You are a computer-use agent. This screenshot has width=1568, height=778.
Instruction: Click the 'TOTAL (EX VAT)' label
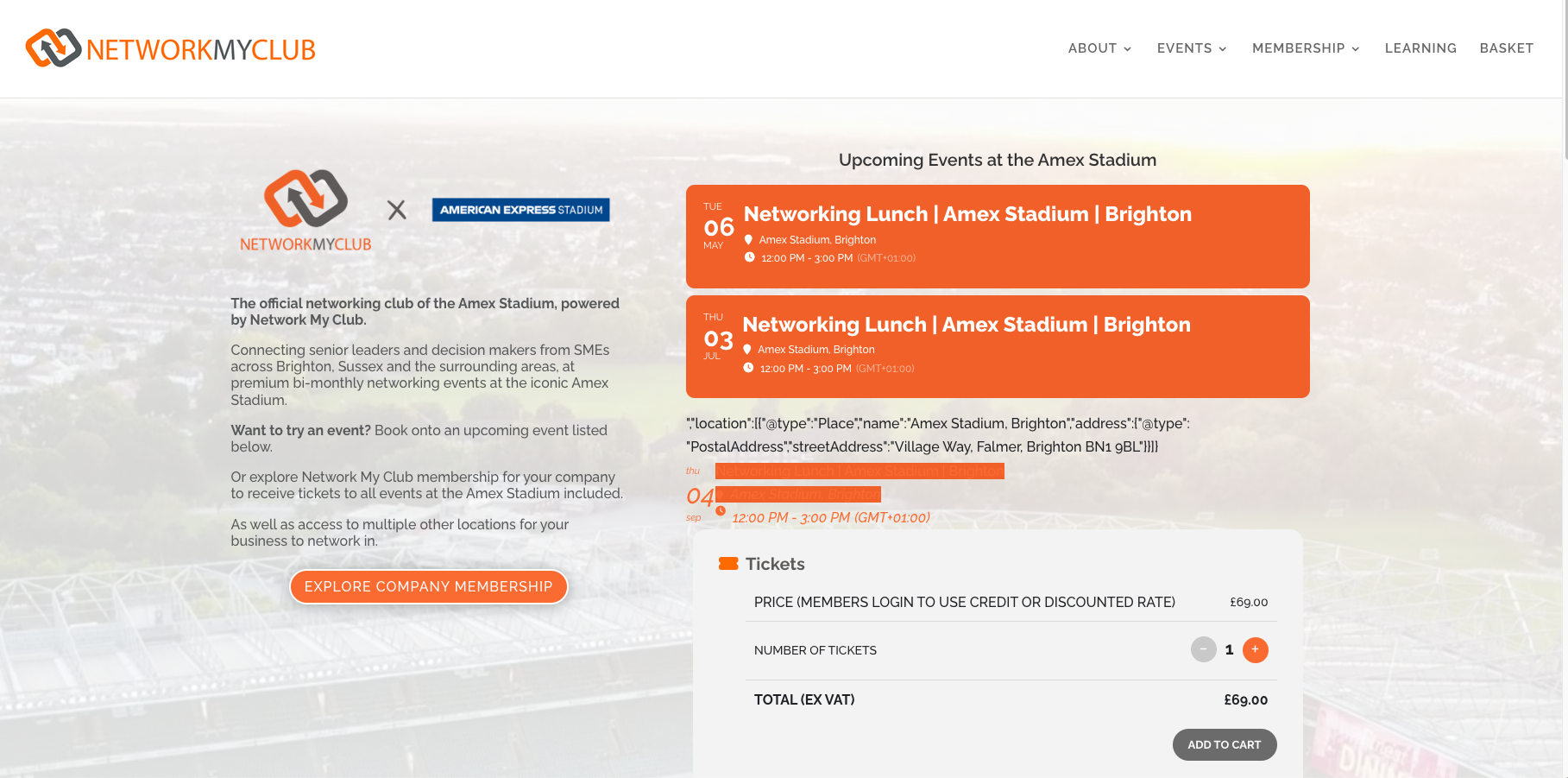coord(804,699)
